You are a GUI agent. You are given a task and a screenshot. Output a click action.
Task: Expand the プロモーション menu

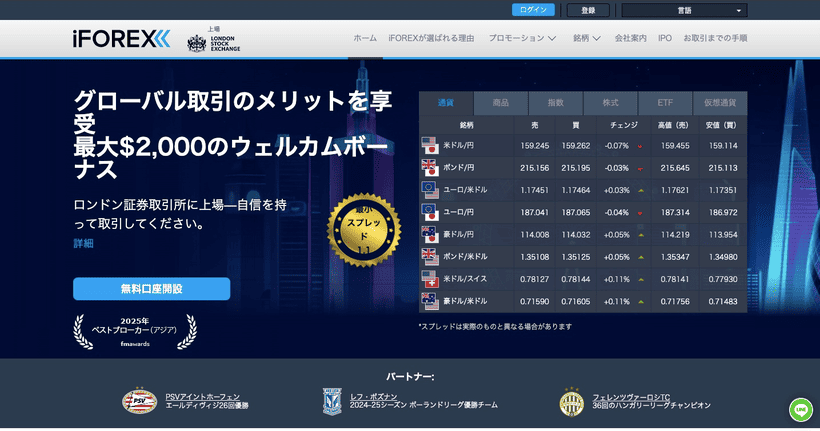[522, 38]
